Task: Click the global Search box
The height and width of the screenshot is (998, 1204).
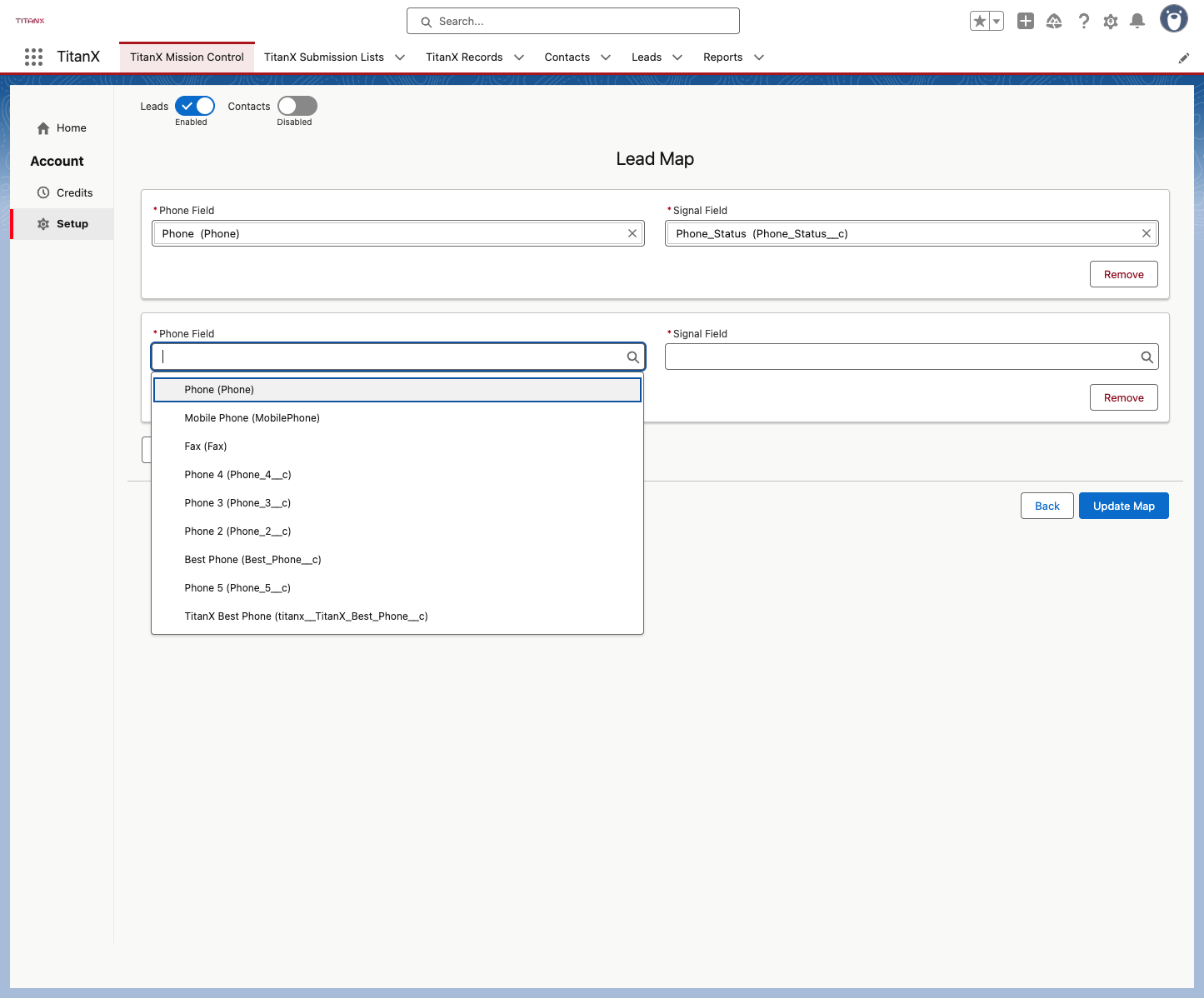Action: click(573, 21)
